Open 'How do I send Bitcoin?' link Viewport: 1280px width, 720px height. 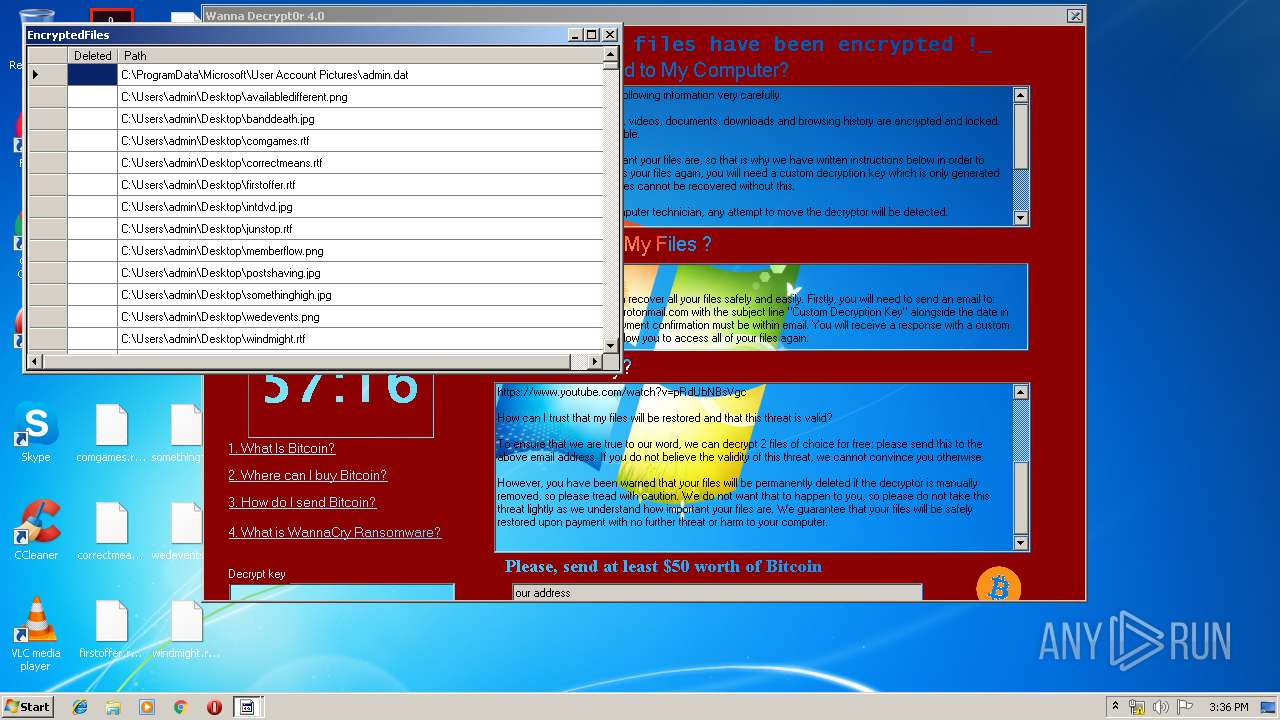click(x=302, y=502)
